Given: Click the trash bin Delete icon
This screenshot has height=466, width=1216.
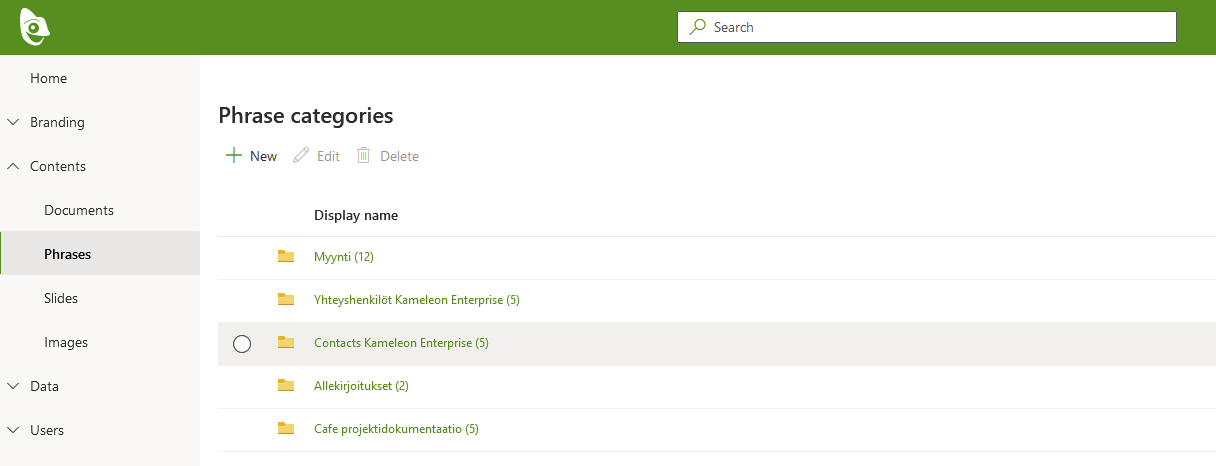Looking at the screenshot, I should pos(364,156).
